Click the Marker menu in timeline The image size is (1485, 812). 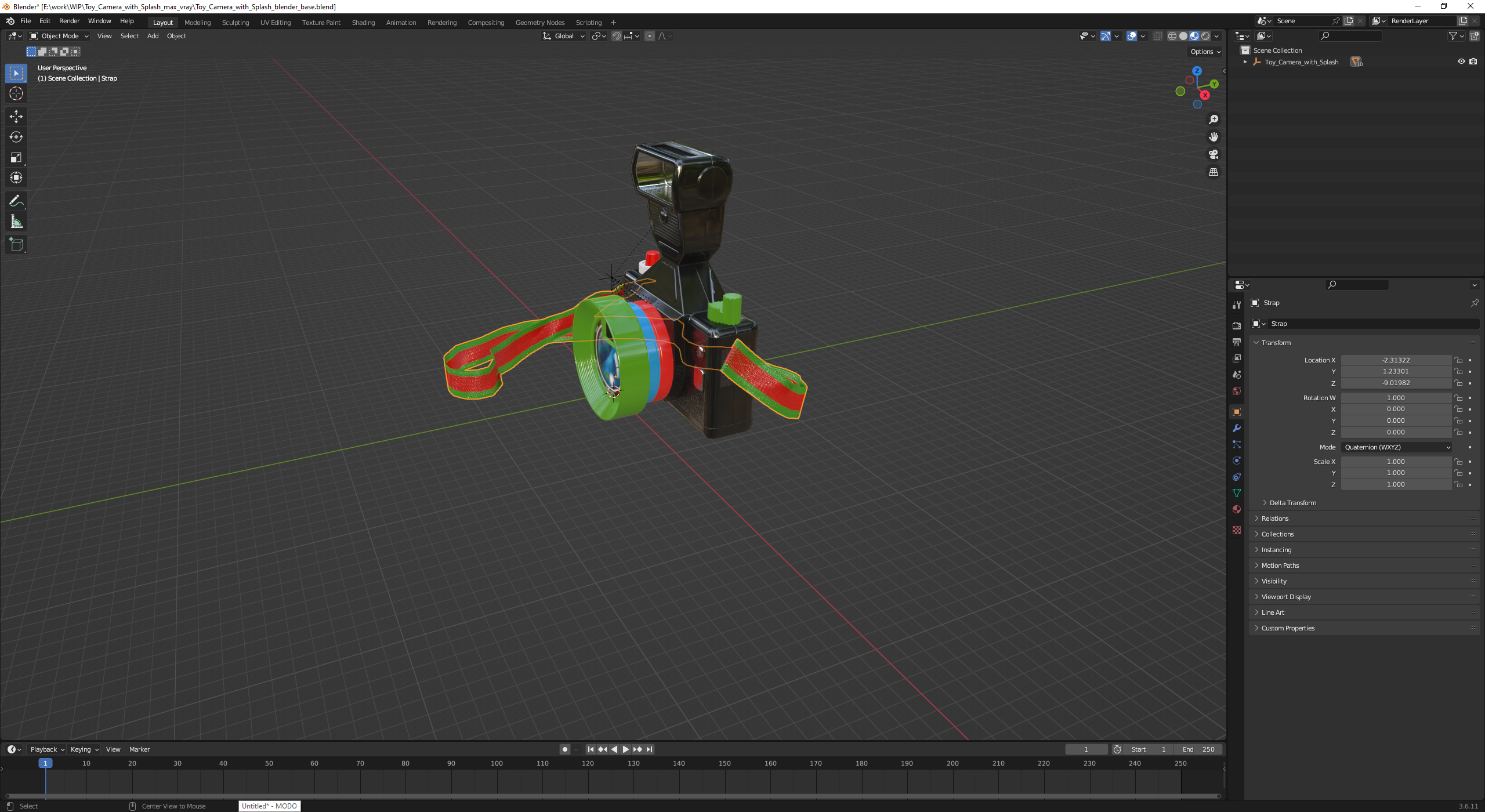[x=139, y=749]
